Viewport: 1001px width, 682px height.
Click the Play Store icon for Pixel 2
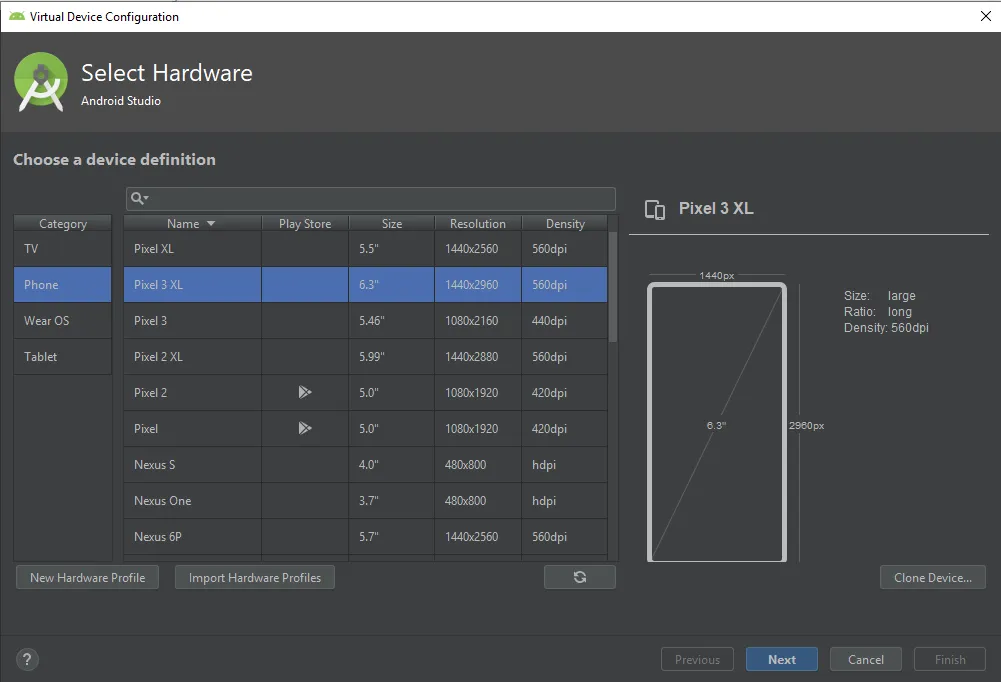[x=305, y=392]
